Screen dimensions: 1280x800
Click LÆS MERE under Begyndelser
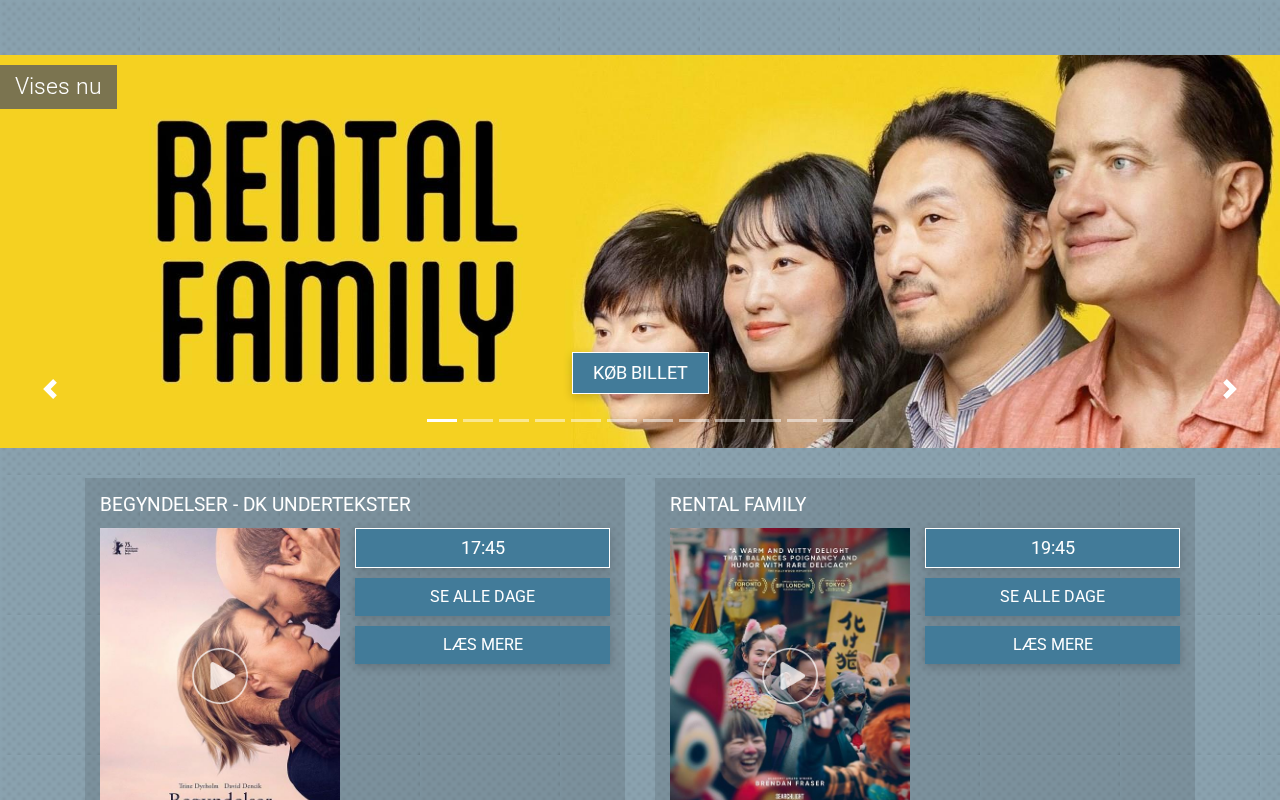(482, 645)
